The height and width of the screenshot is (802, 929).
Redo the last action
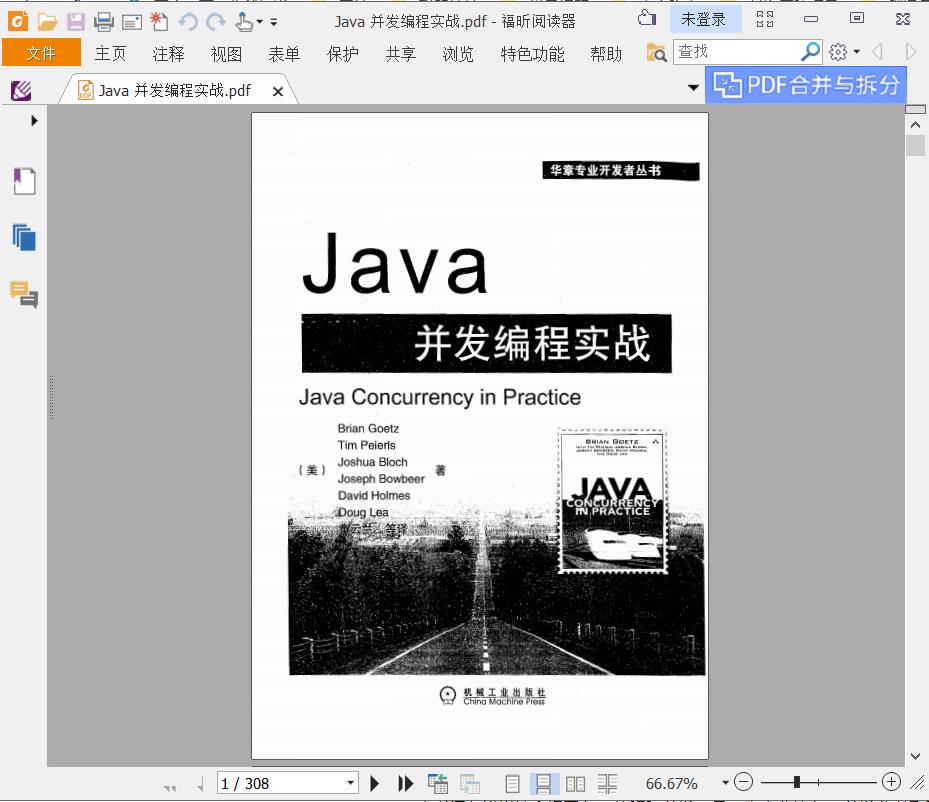pyautogui.click(x=216, y=23)
